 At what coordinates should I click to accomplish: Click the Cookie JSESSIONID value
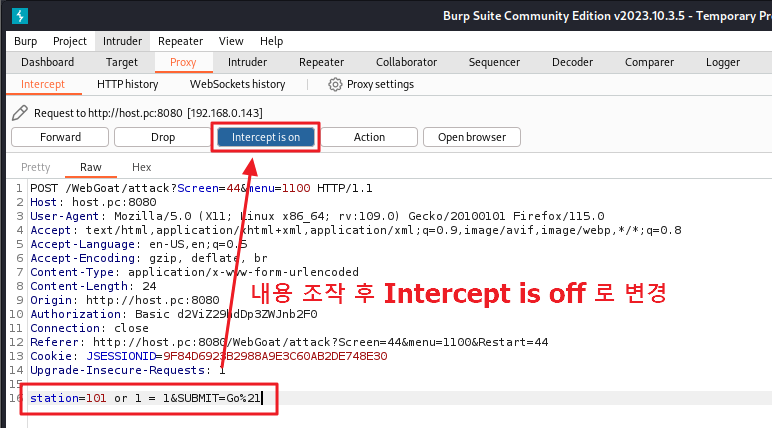point(275,356)
